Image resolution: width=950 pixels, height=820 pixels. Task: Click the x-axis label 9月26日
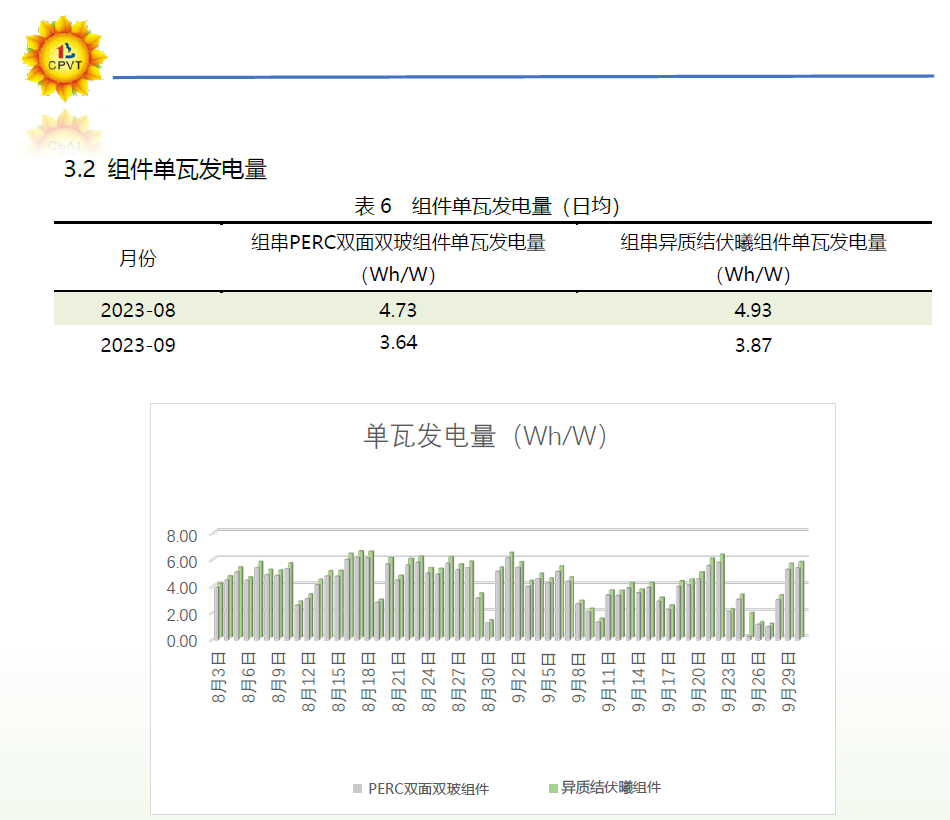[x=758, y=682]
